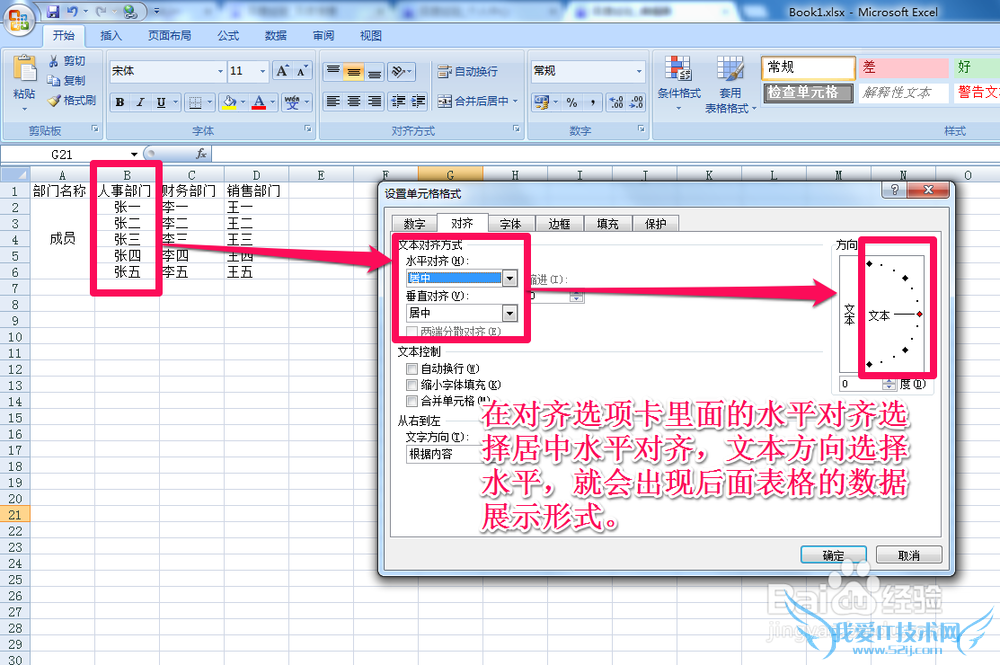Open the font name dropdown 宋体
The image size is (1000, 665).
[x=221, y=71]
